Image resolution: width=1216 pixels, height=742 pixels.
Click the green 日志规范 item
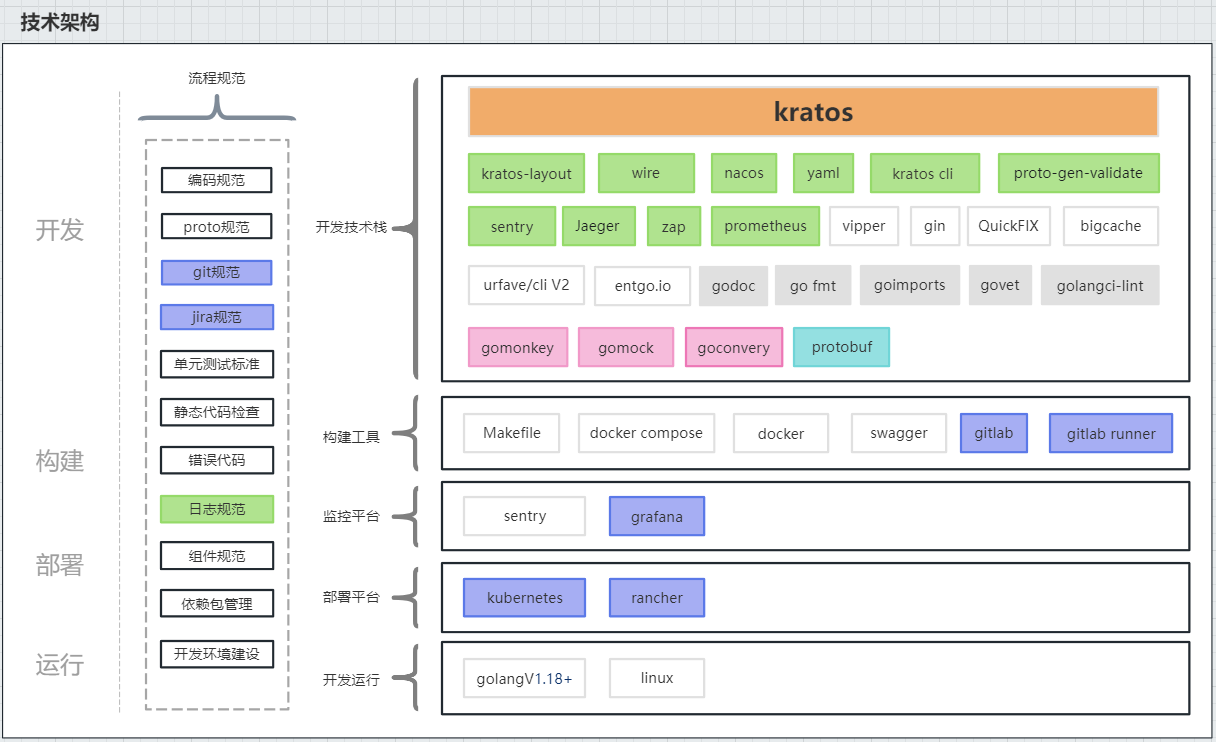216,509
